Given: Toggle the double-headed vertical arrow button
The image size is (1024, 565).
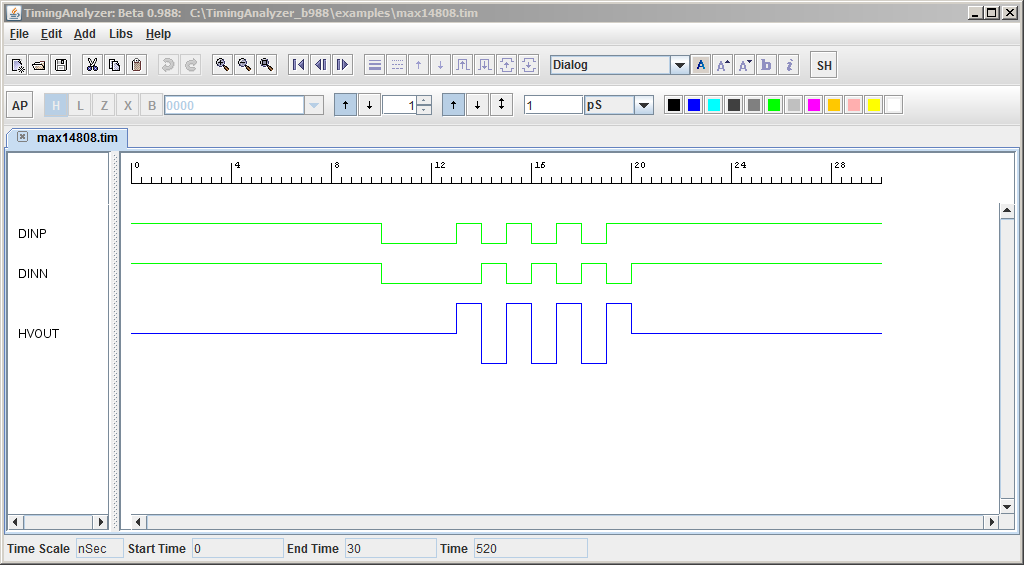Looking at the screenshot, I should [x=502, y=105].
